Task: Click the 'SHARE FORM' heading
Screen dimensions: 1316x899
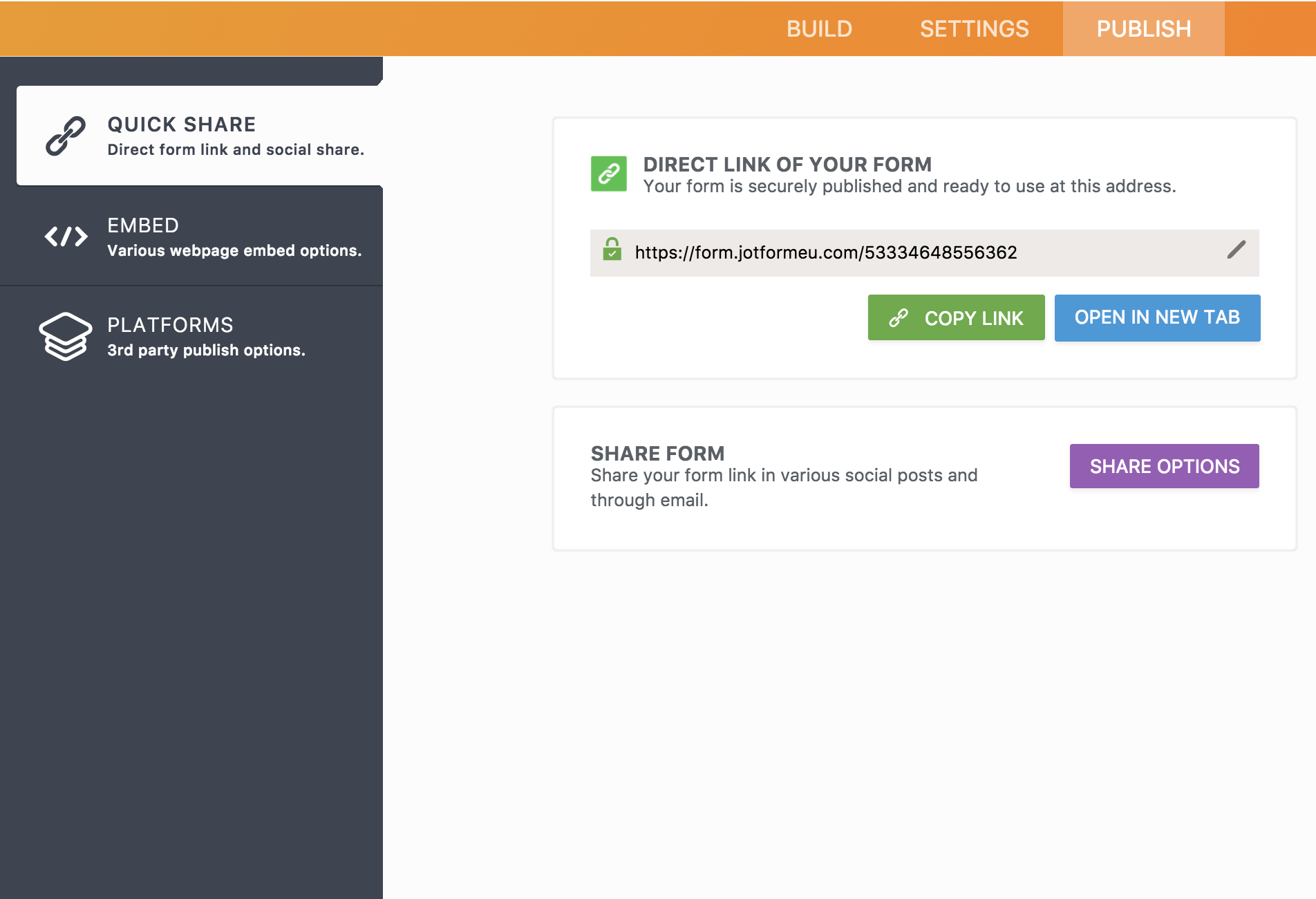Action: [x=657, y=454]
